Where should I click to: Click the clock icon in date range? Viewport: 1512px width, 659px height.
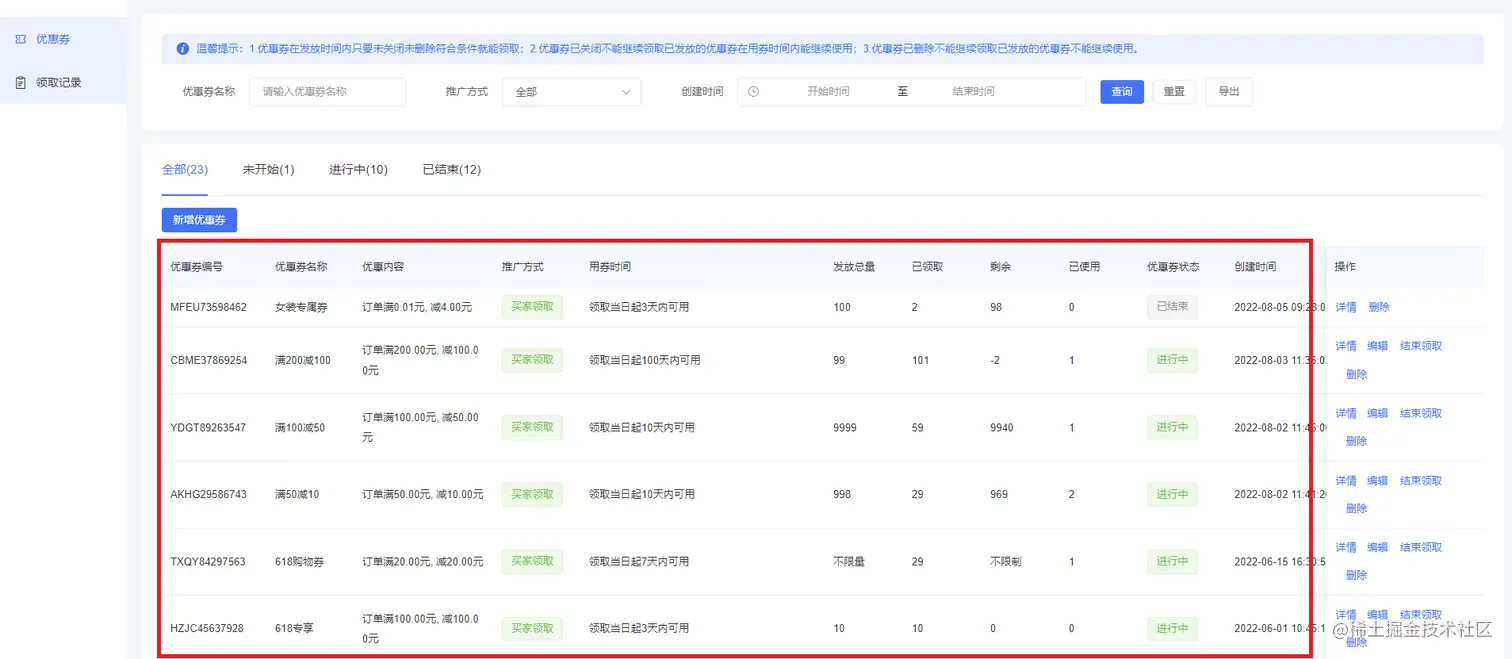754,92
